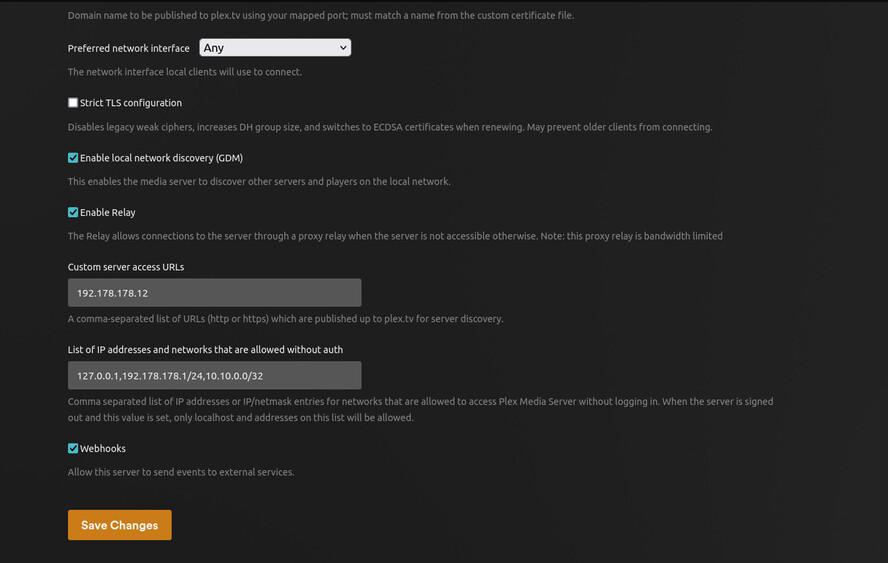The height and width of the screenshot is (563, 888).
Task: Toggle the Enable Relay checkbox
Action: coord(73,212)
